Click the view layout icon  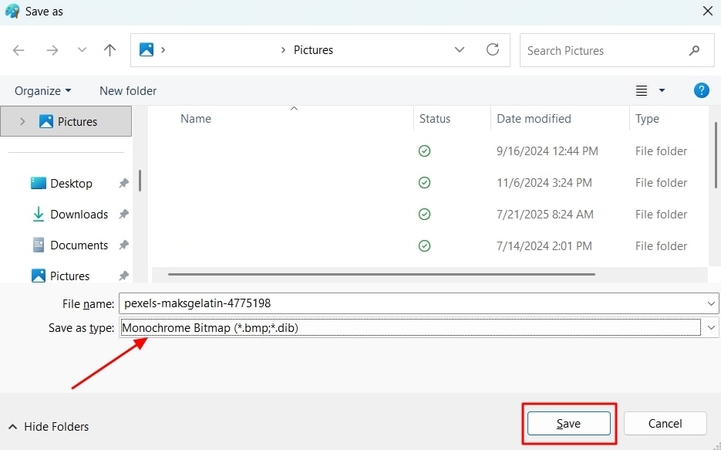[x=642, y=91]
